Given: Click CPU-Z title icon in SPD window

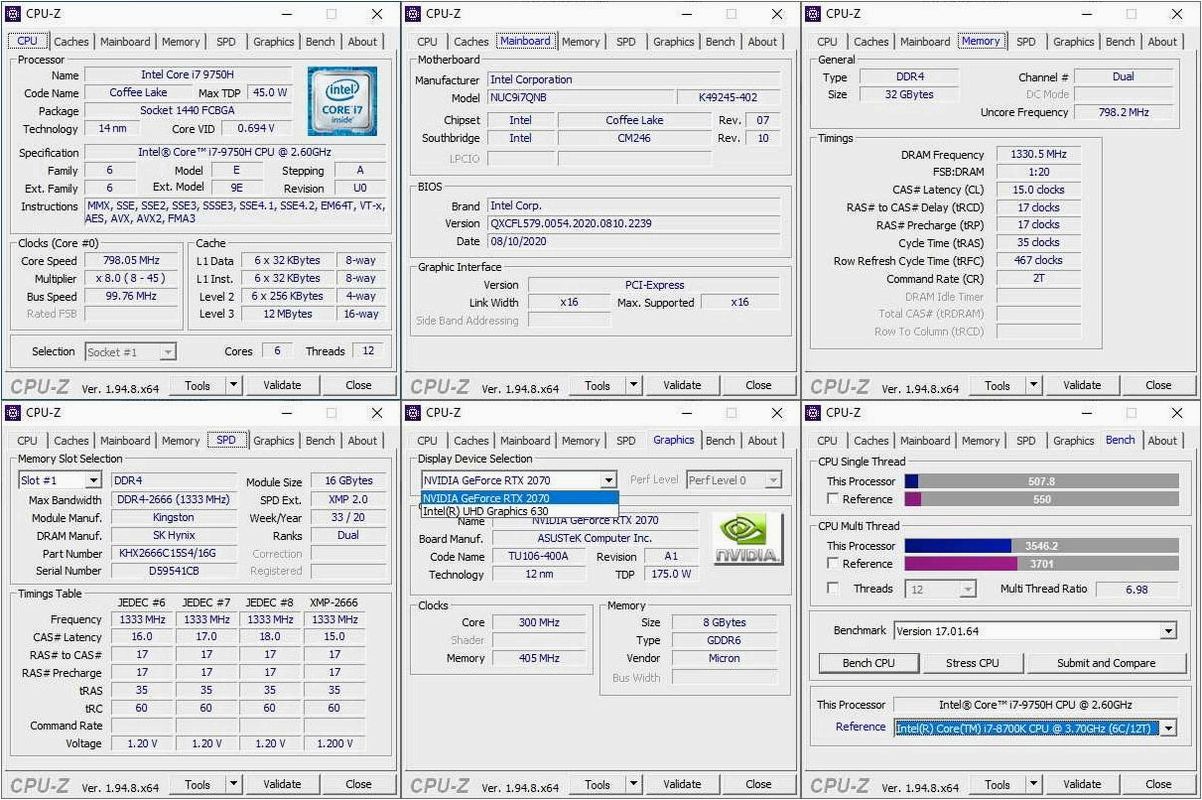Looking at the screenshot, I should click(14, 413).
